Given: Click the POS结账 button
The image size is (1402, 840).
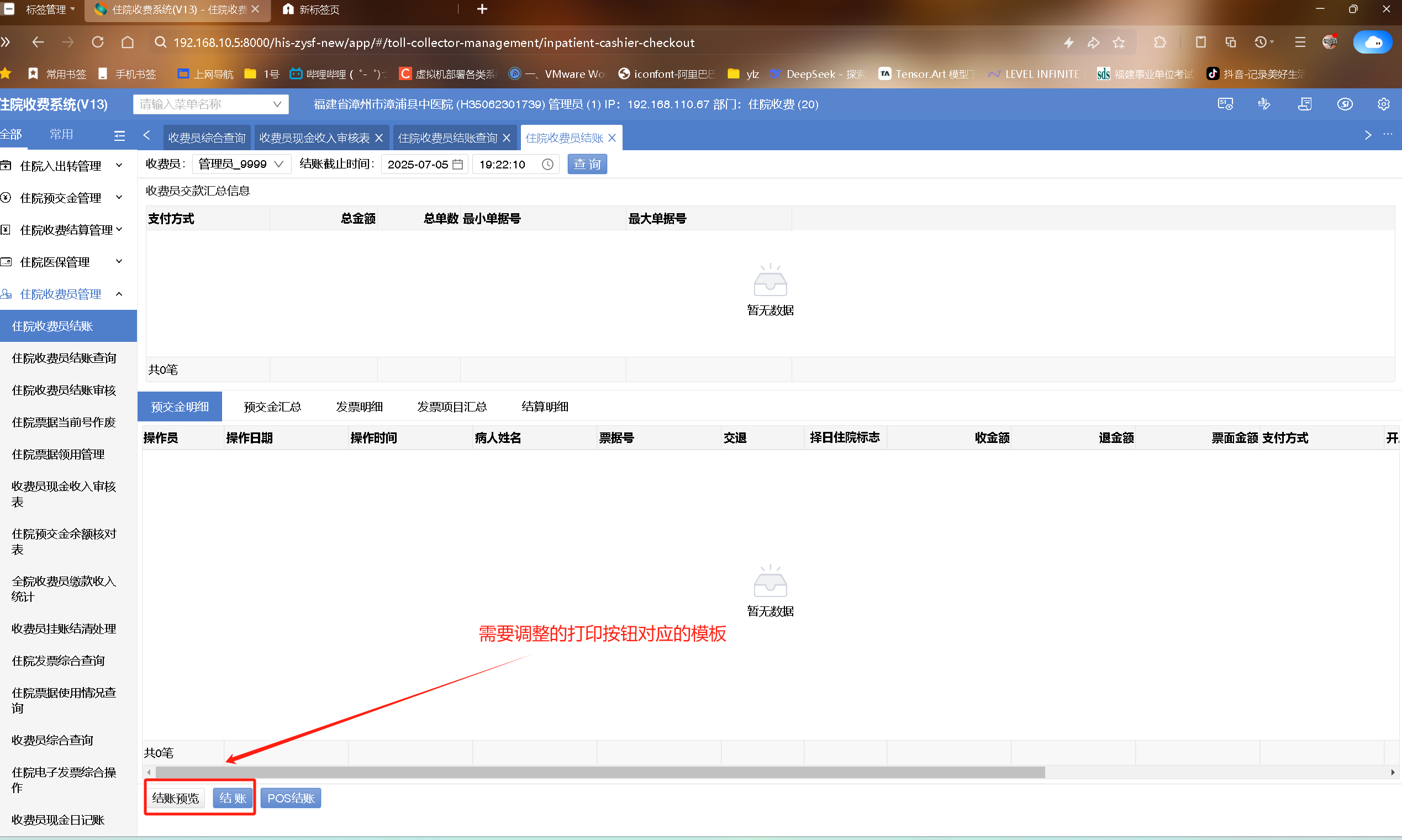Looking at the screenshot, I should 291,797.
